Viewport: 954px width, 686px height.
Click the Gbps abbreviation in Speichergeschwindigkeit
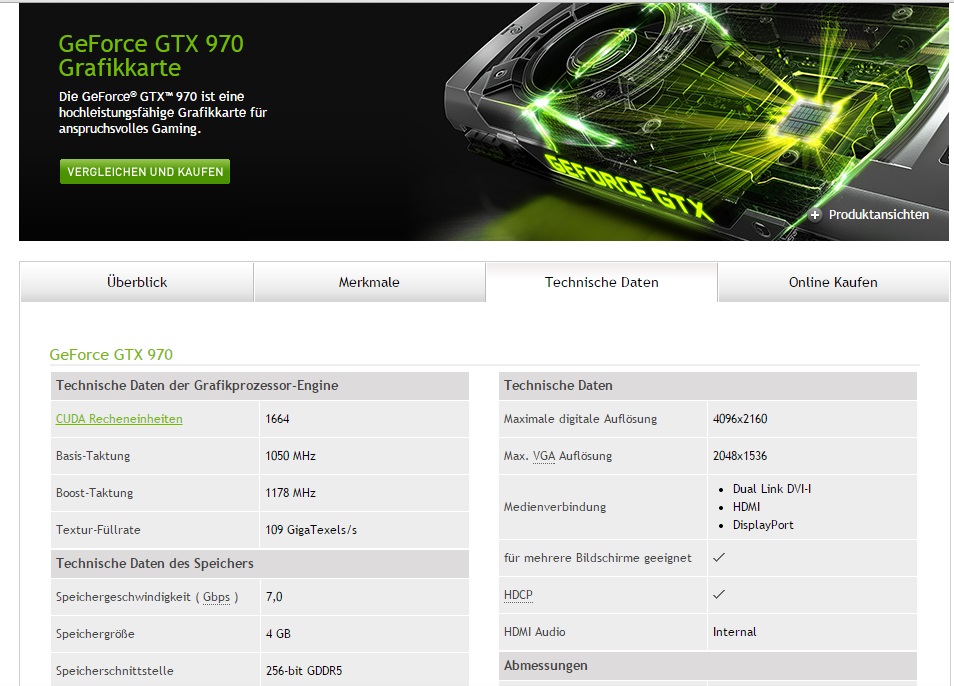coord(217,597)
